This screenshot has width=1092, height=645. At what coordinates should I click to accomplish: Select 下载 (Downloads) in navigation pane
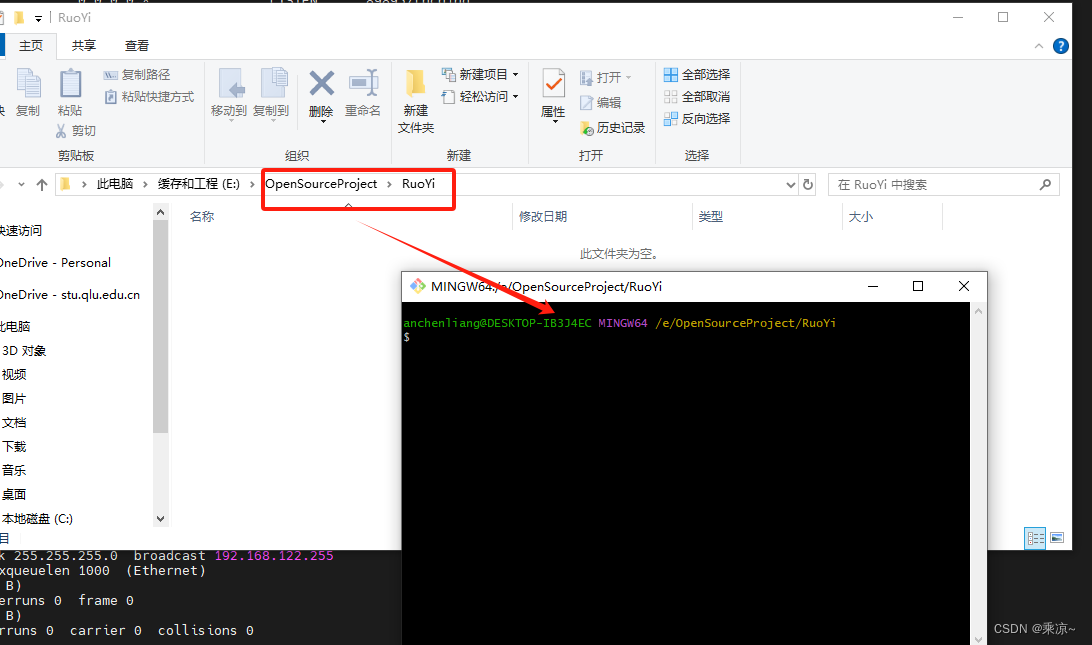coord(14,446)
